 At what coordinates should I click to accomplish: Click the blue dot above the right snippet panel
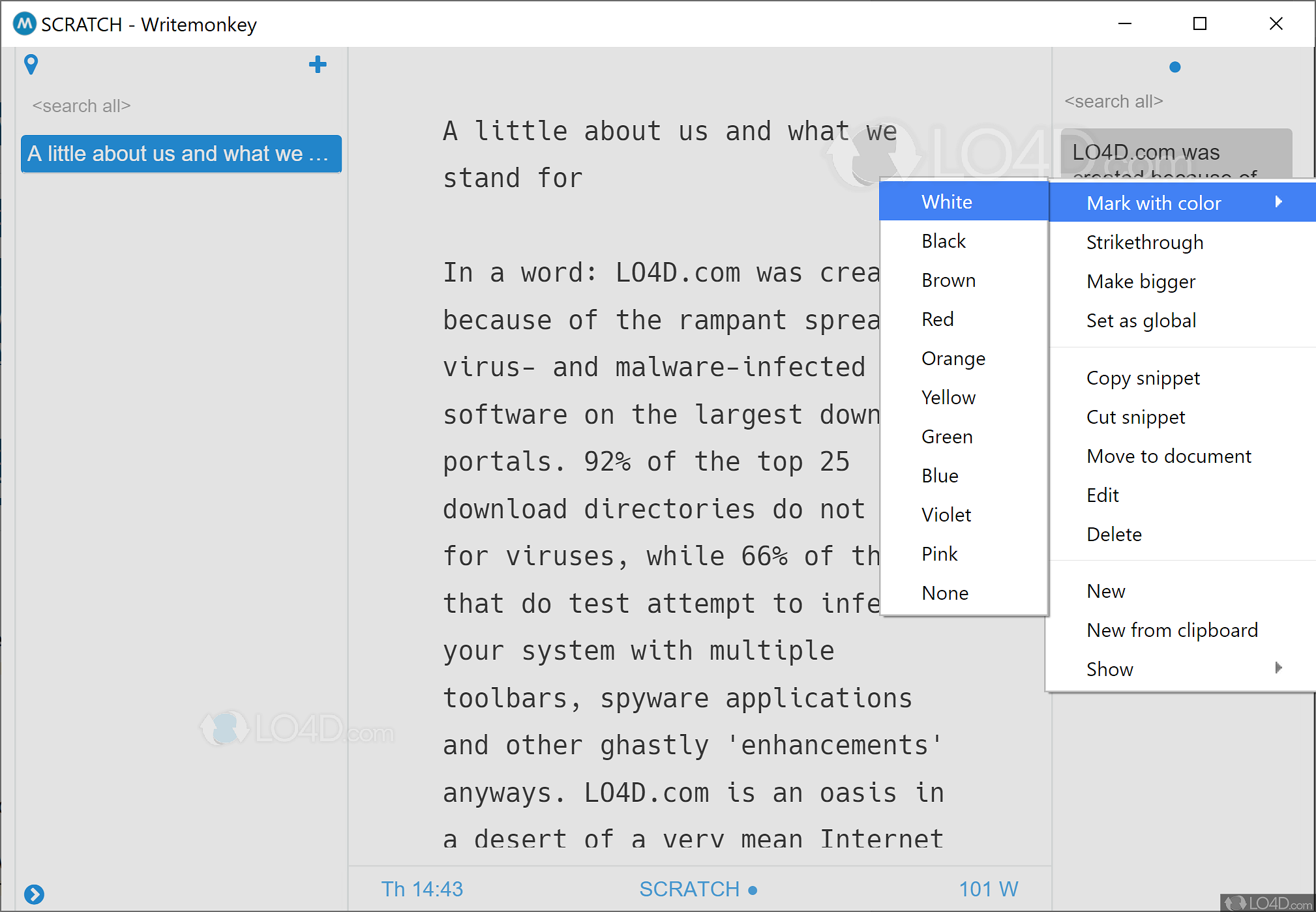coord(1174,66)
